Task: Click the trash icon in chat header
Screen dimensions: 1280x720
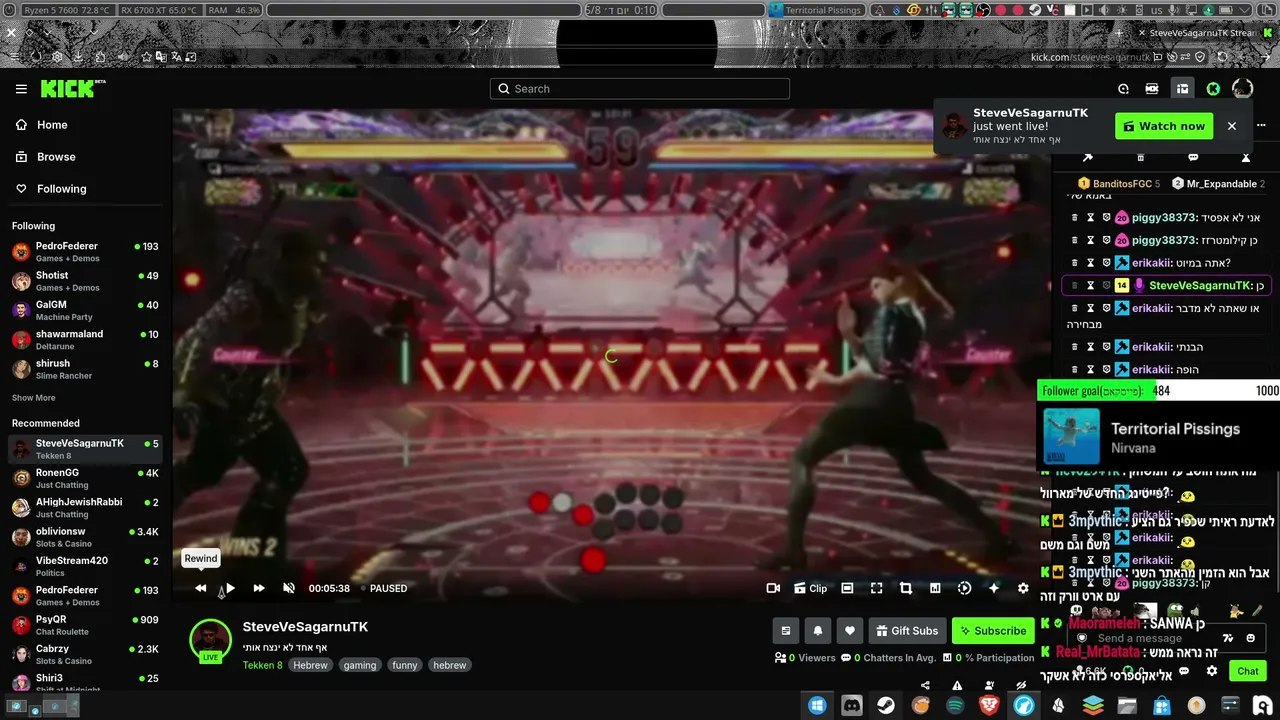Action: click(1140, 158)
